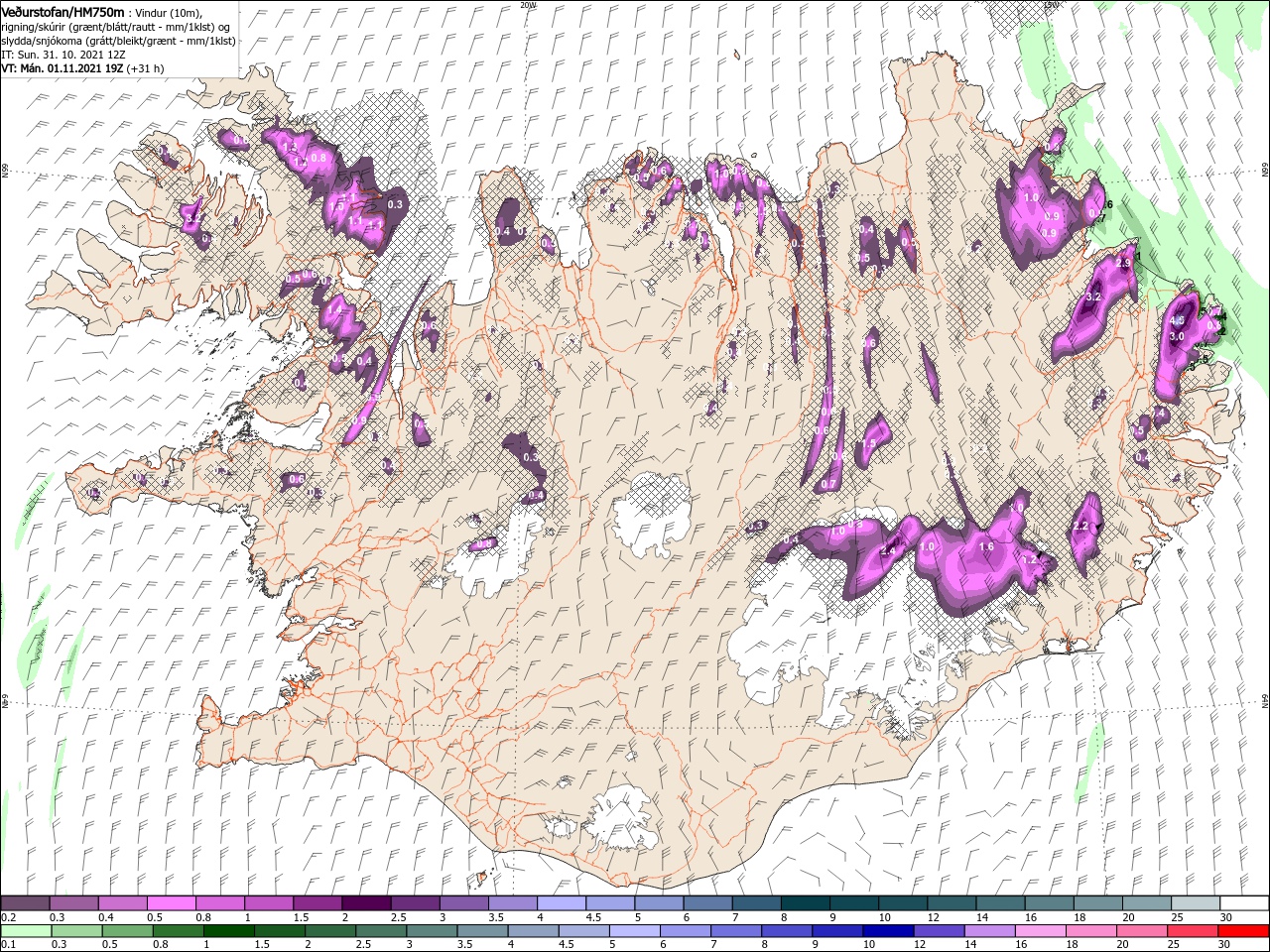
Task: Select the white 30 swatch at the end of the upper legend row
Action: pyautogui.click(x=1244, y=903)
